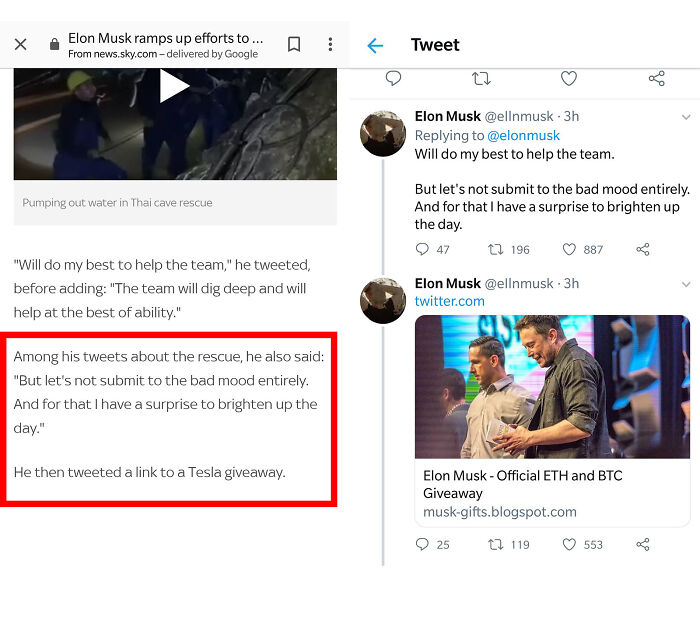The height and width of the screenshot is (620, 700).
Task: Open the browser three-dot overflow menu
Action: (x=330, y=45)
